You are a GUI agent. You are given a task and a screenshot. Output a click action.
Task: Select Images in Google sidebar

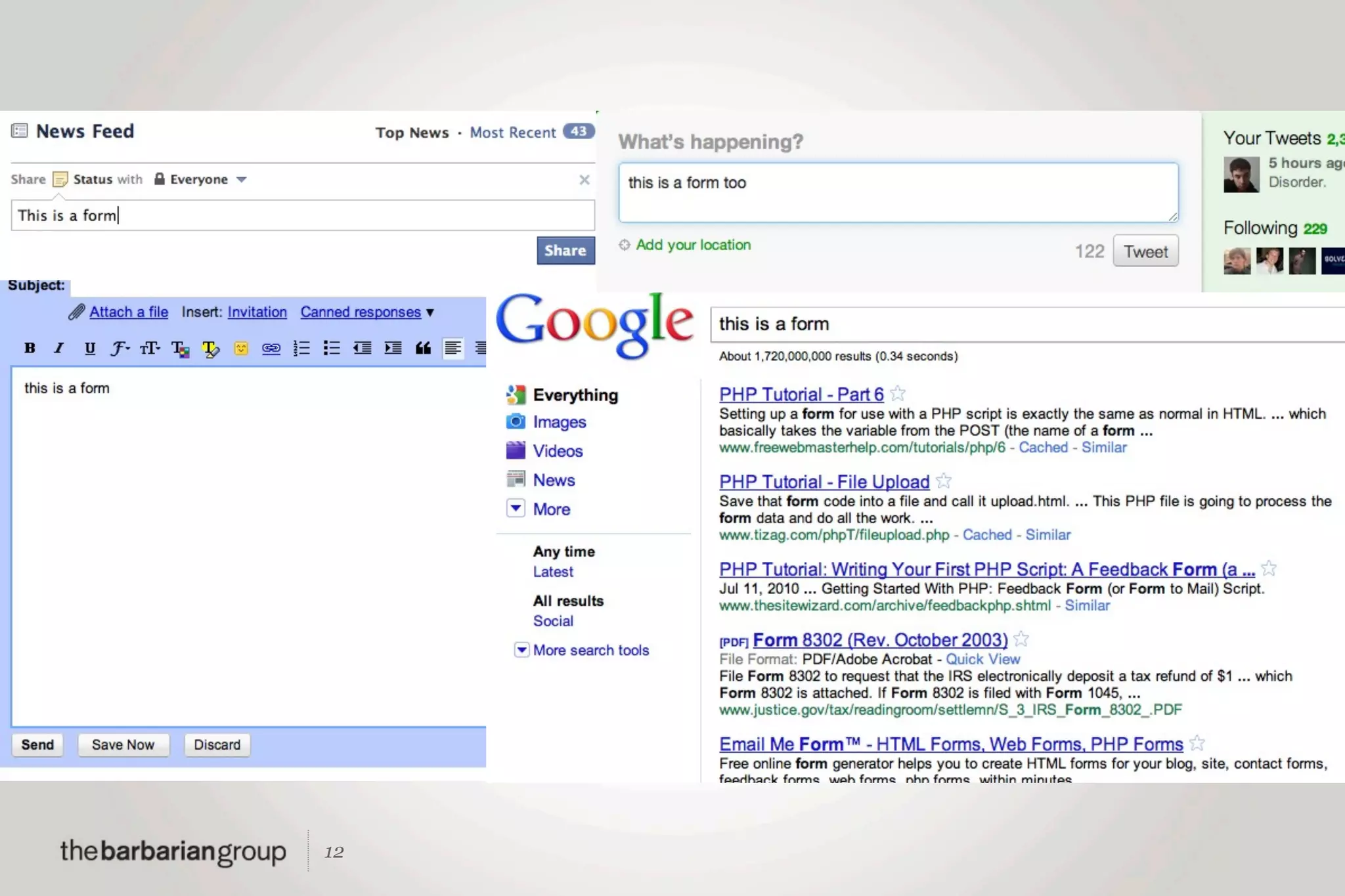pos(559,422)
